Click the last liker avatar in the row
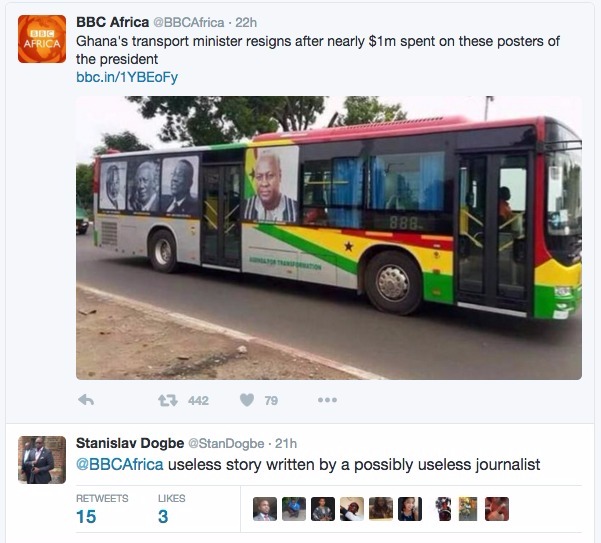This screenshot has height=543, width=601. click(497, 509)
